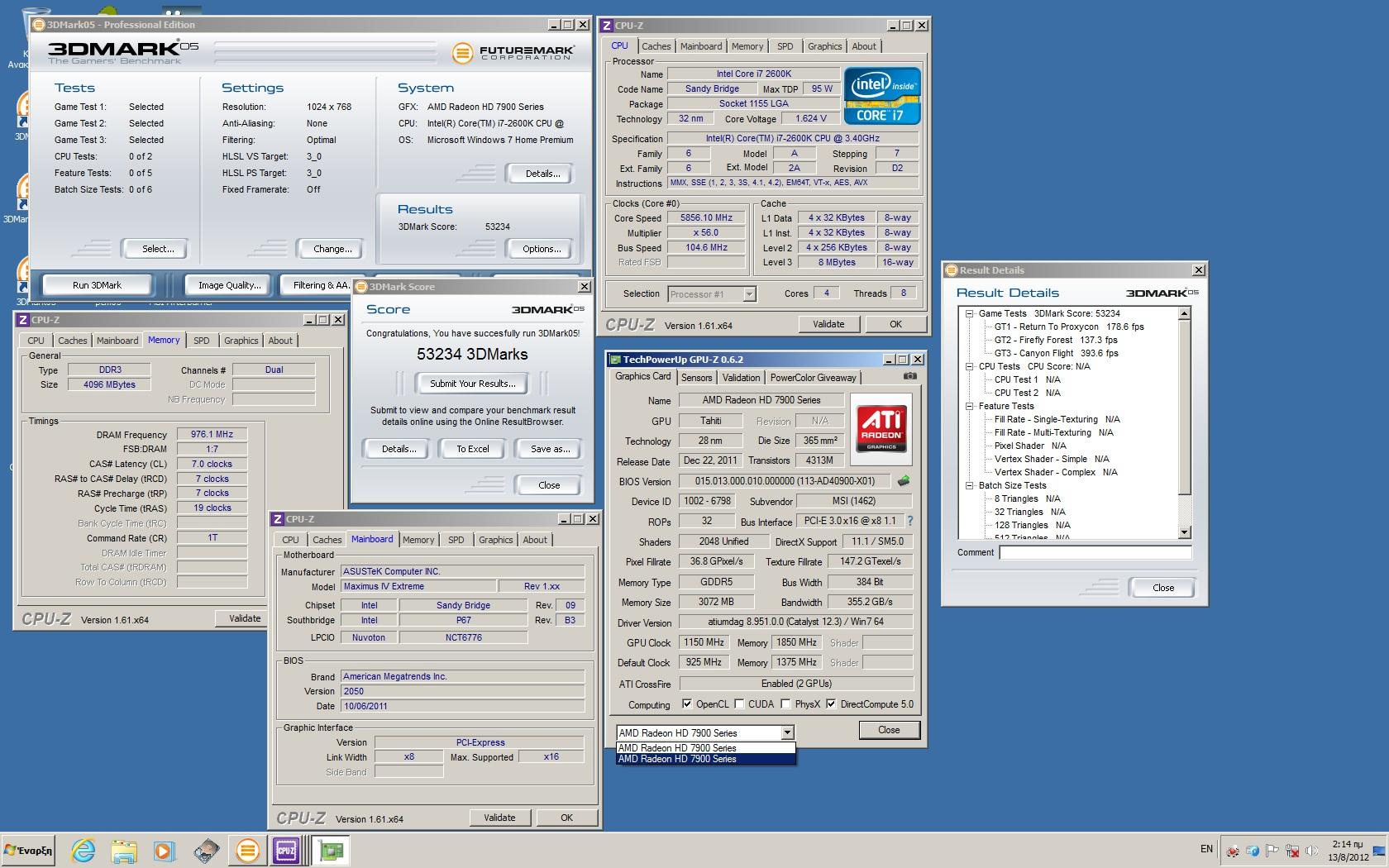The height and width of the screenshot is (868, 1389).
Task: Open the network disconnected tray icon
Action: [x=1291, y=851]
